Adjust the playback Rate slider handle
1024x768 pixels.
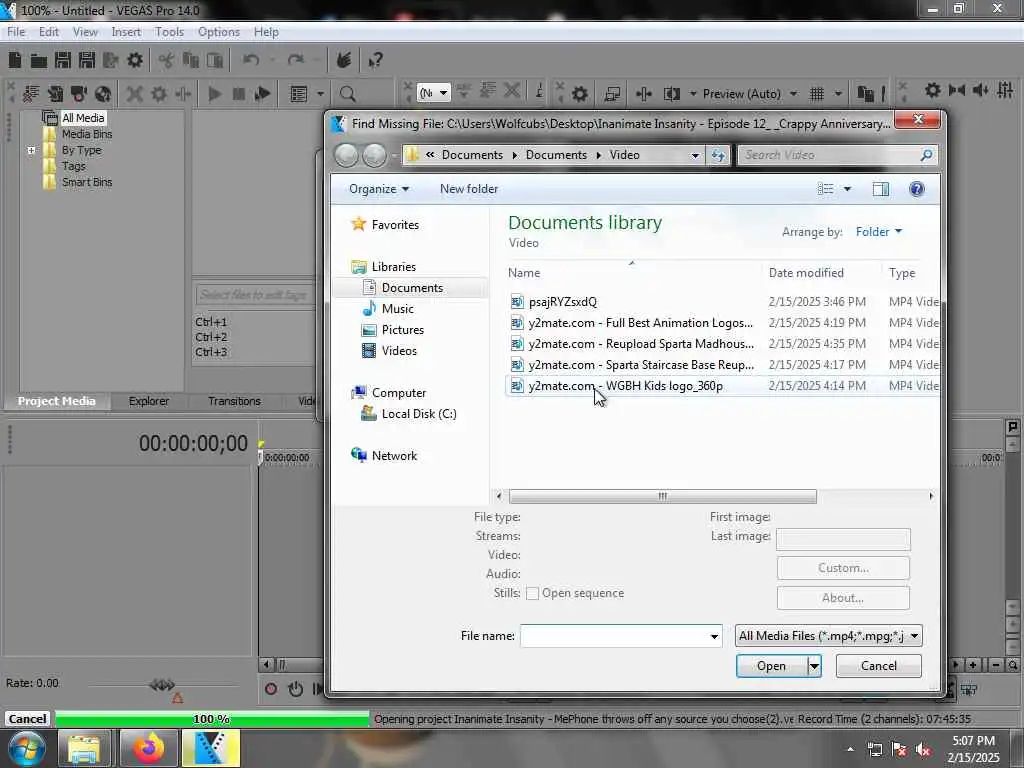[161, 684]
